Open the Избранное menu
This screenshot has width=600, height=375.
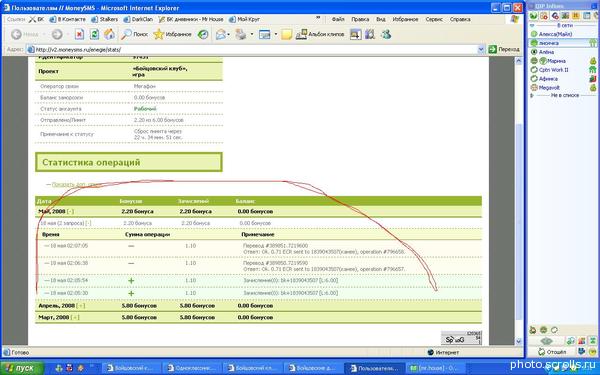405,19
